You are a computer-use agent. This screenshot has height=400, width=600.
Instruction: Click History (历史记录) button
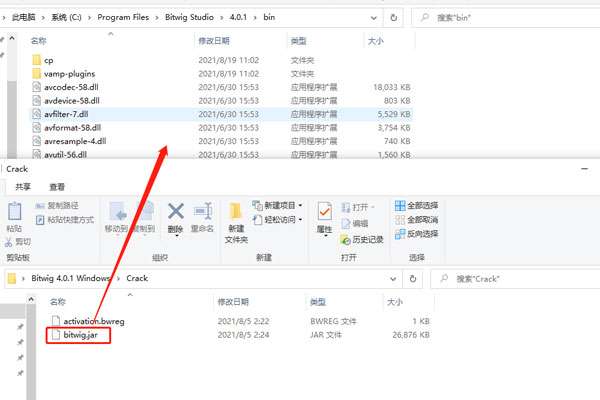tap(362, 240)
